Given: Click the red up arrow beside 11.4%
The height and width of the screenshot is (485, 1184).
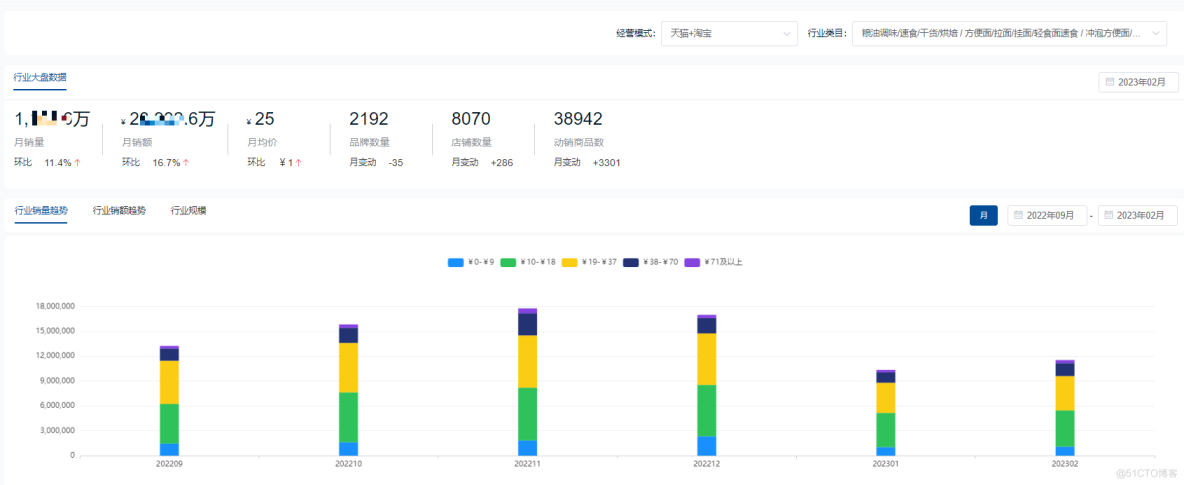Looking at the screenshot, I should point(77,162).
